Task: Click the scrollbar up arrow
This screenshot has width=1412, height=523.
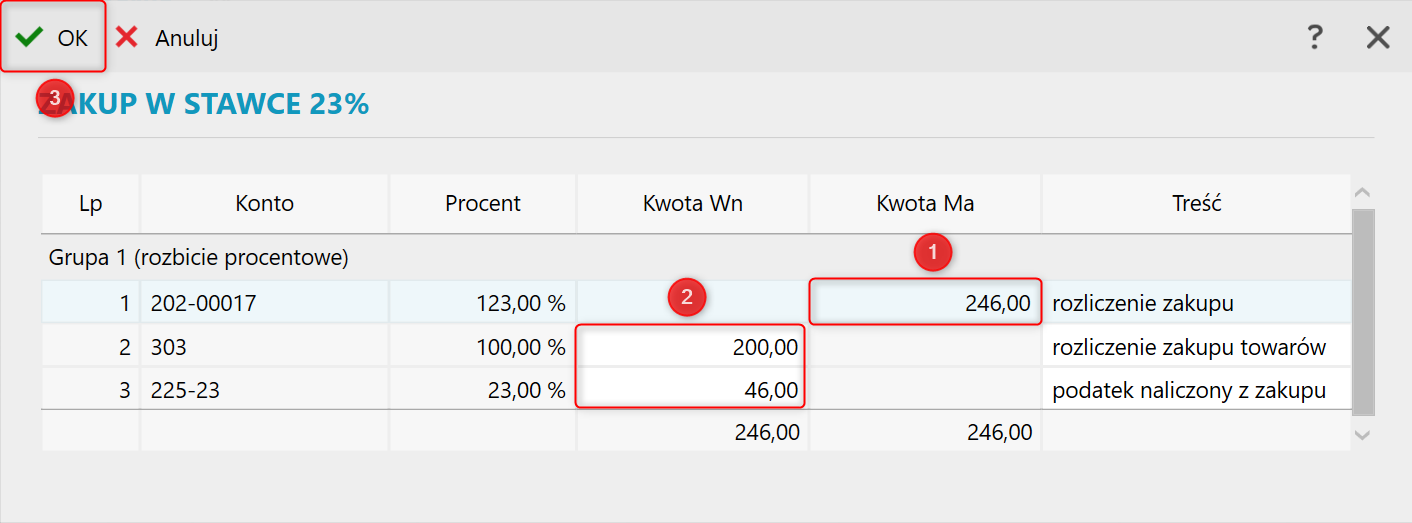Action: pyautogui.click(x=1362, y=192)
